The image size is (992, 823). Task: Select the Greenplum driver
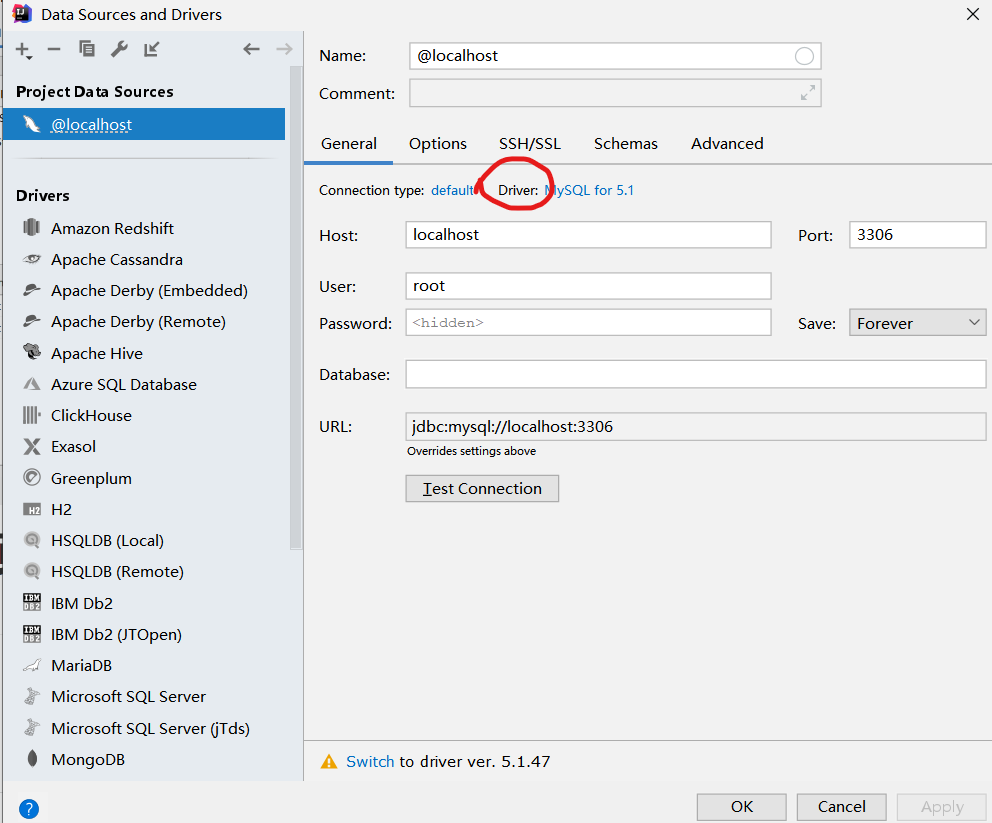(x=91, y=478)
